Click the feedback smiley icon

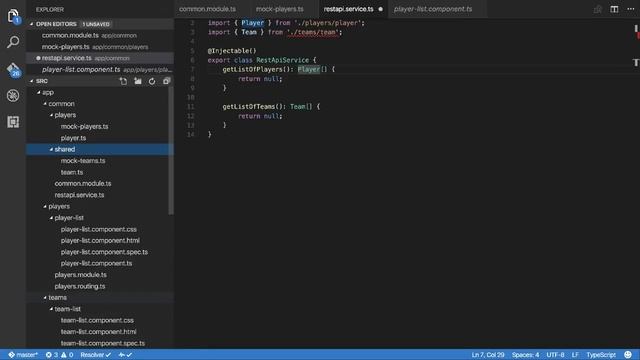(x=628, y=354)
